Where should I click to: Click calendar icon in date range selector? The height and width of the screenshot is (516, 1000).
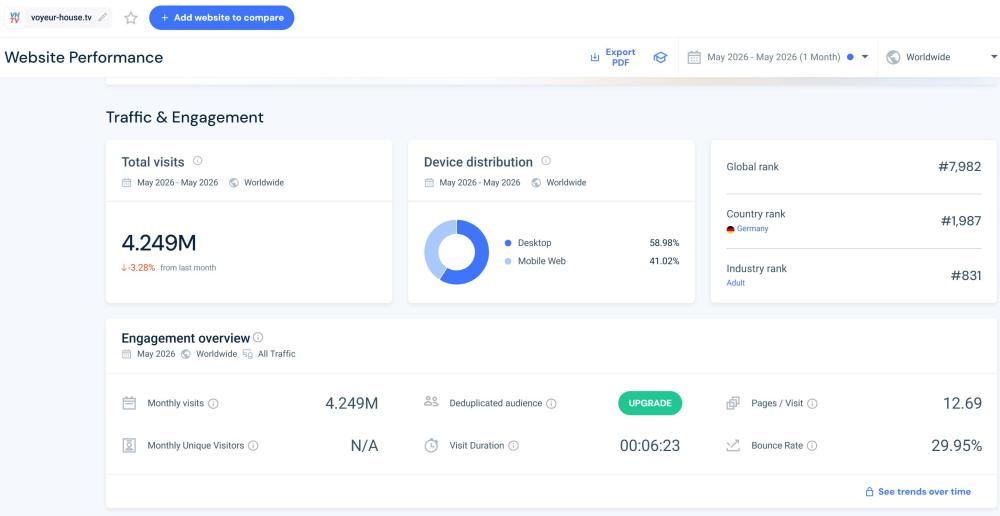[x=694, y=57]
